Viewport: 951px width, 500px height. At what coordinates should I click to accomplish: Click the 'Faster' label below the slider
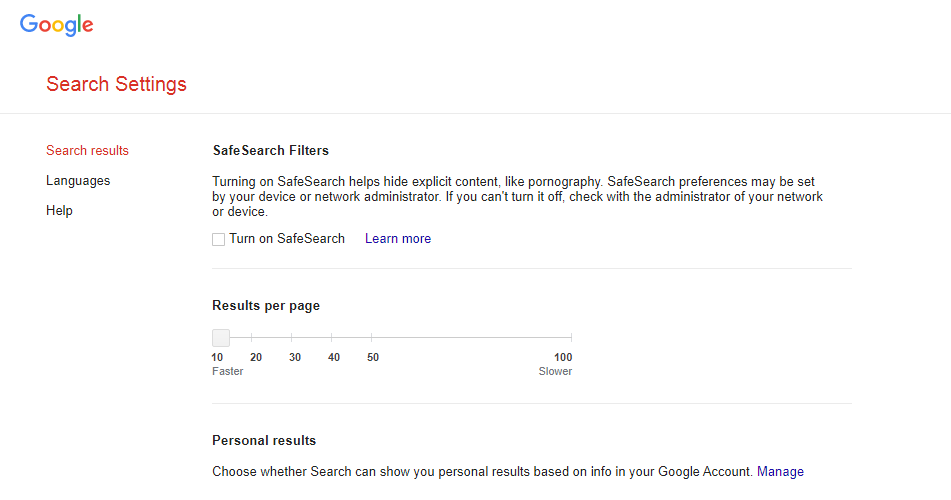pos(227,371)
